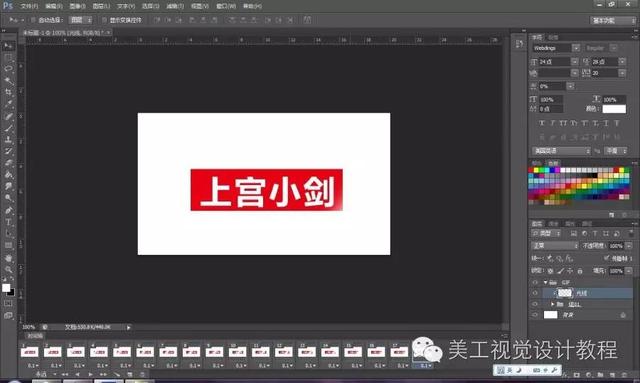This screenshot has height=383, width=640.
Task: Select the Path Selection tool
Action: coord(8,234)
